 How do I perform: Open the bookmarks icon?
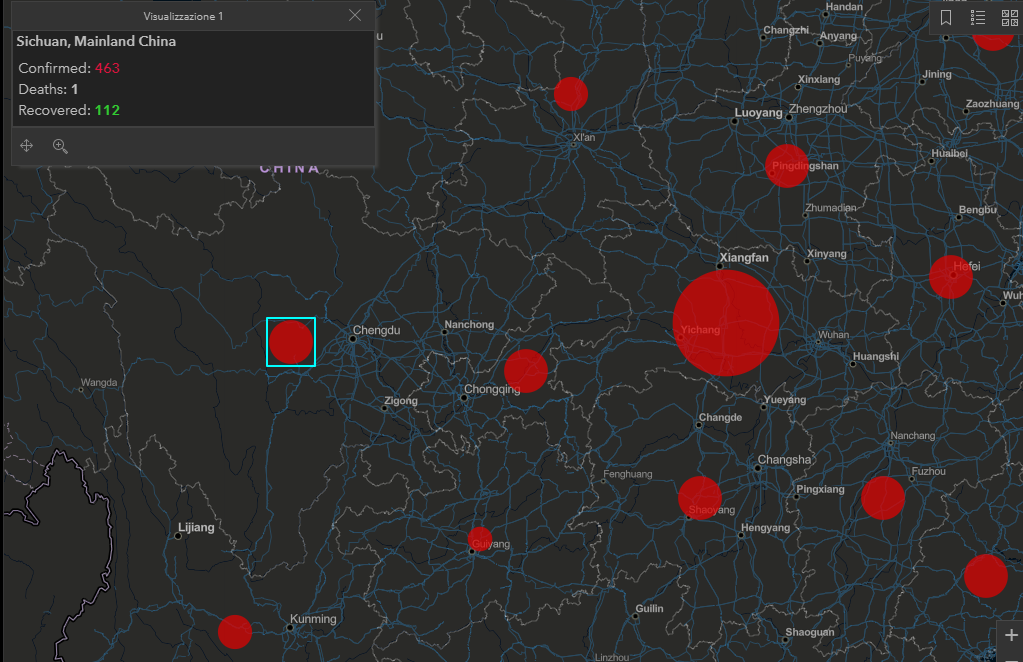click(x=945, y=18)
